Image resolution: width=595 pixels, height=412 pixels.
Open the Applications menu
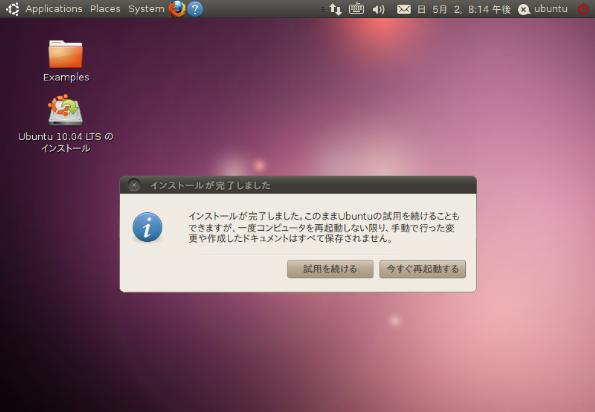[54, 9]
